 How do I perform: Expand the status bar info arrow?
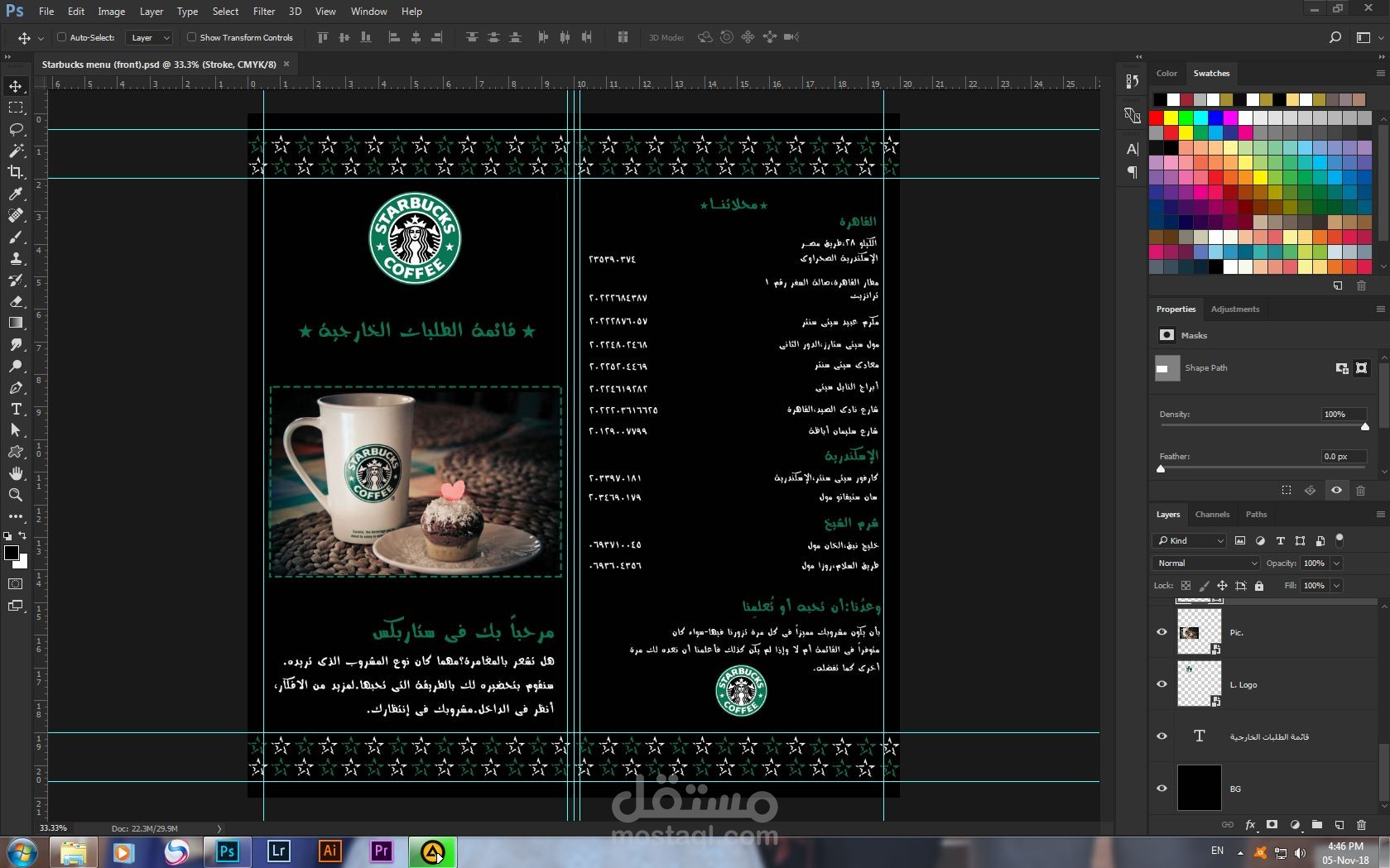(219, 828)
